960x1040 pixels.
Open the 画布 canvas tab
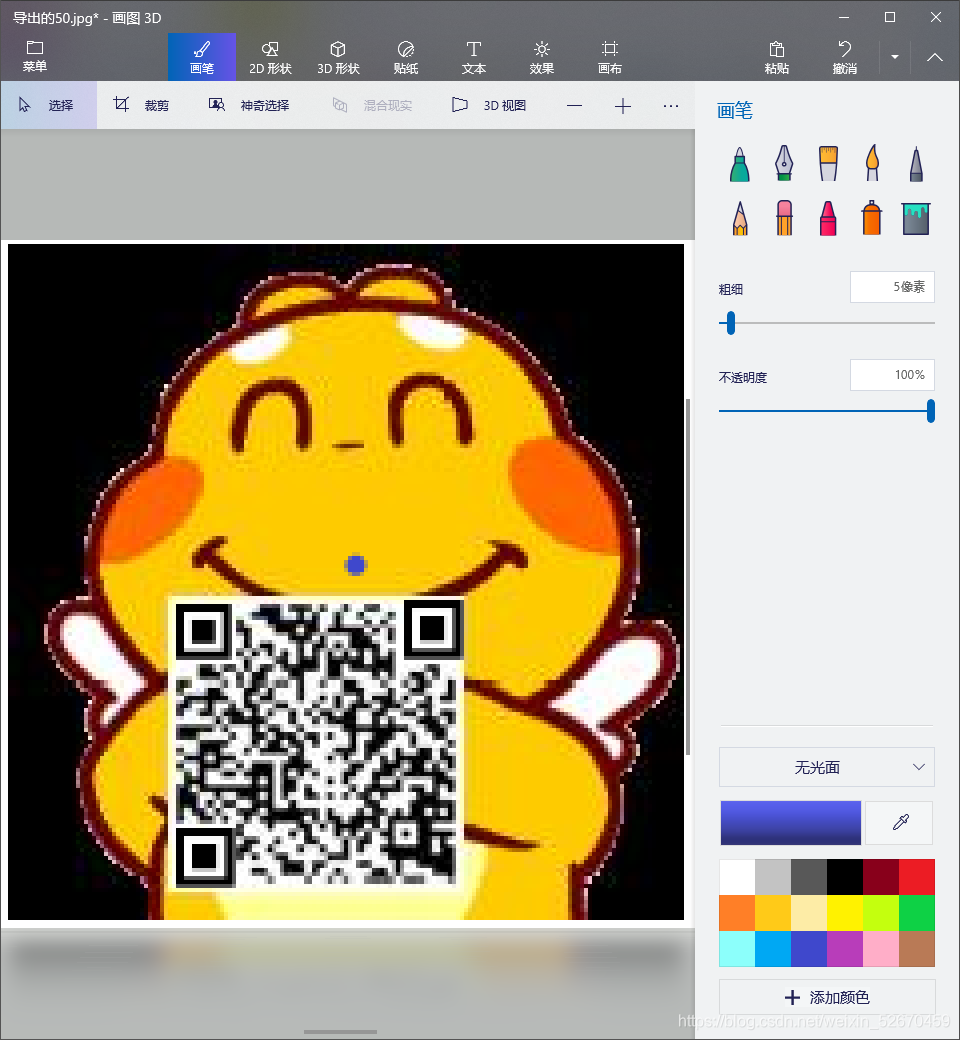(609, 57)
